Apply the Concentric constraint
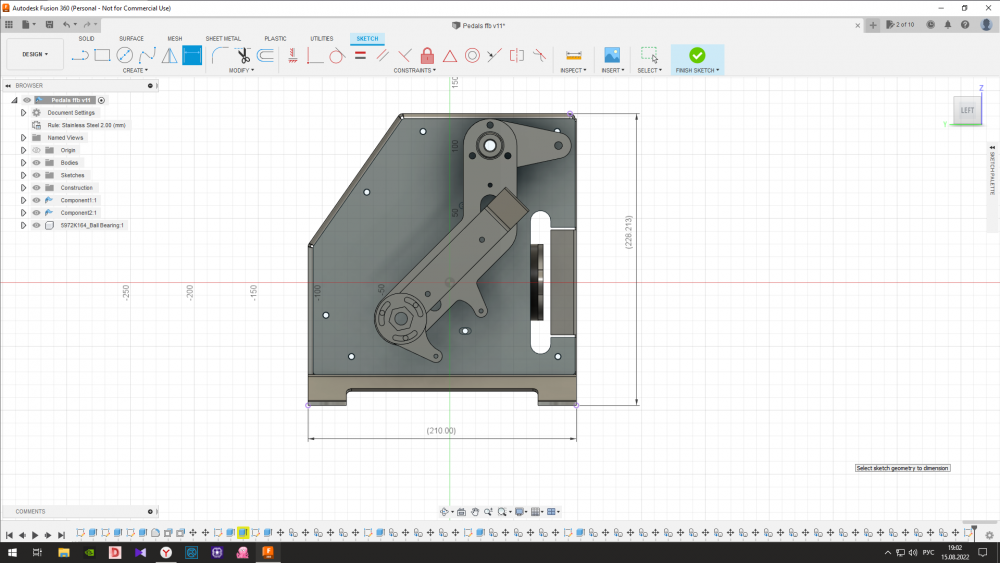 tap(472, 55)
